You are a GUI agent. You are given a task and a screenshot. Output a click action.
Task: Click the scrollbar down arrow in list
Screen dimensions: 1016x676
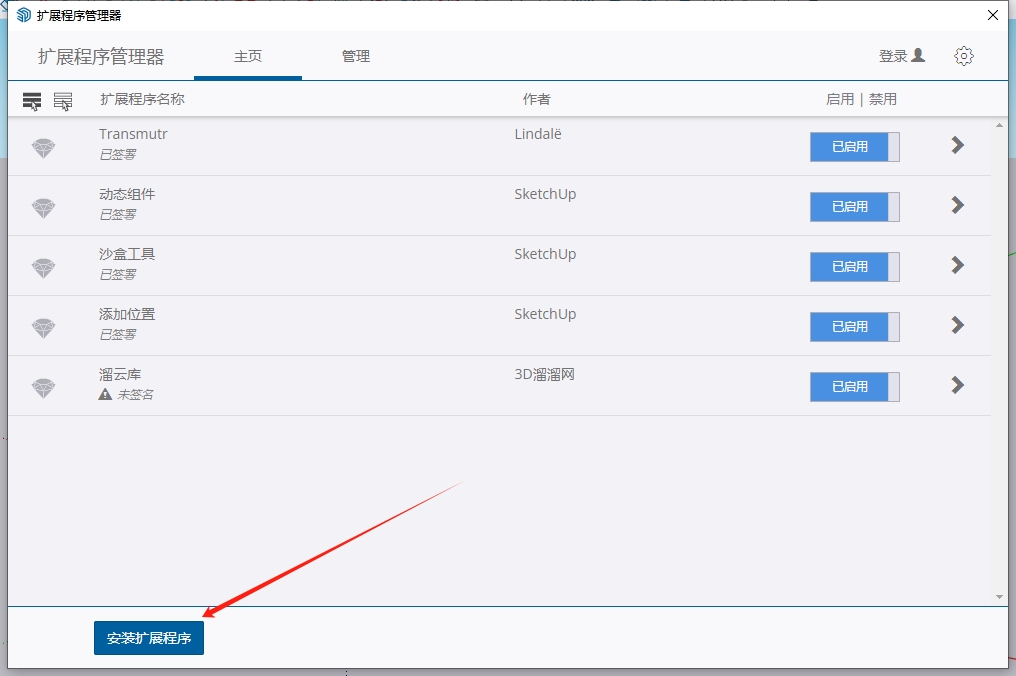[x=999, y=597]
